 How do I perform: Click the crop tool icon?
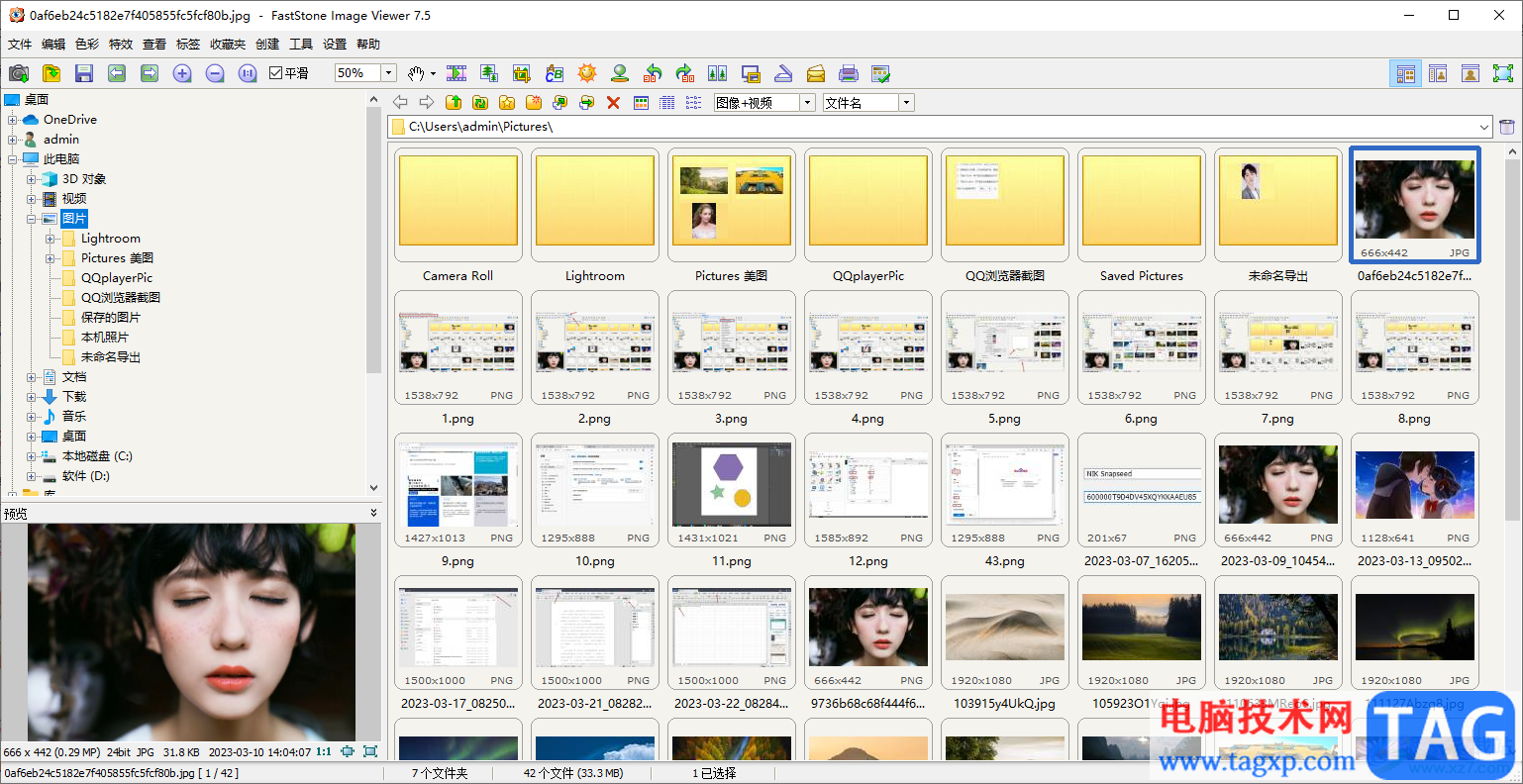[x=522, y=73]
